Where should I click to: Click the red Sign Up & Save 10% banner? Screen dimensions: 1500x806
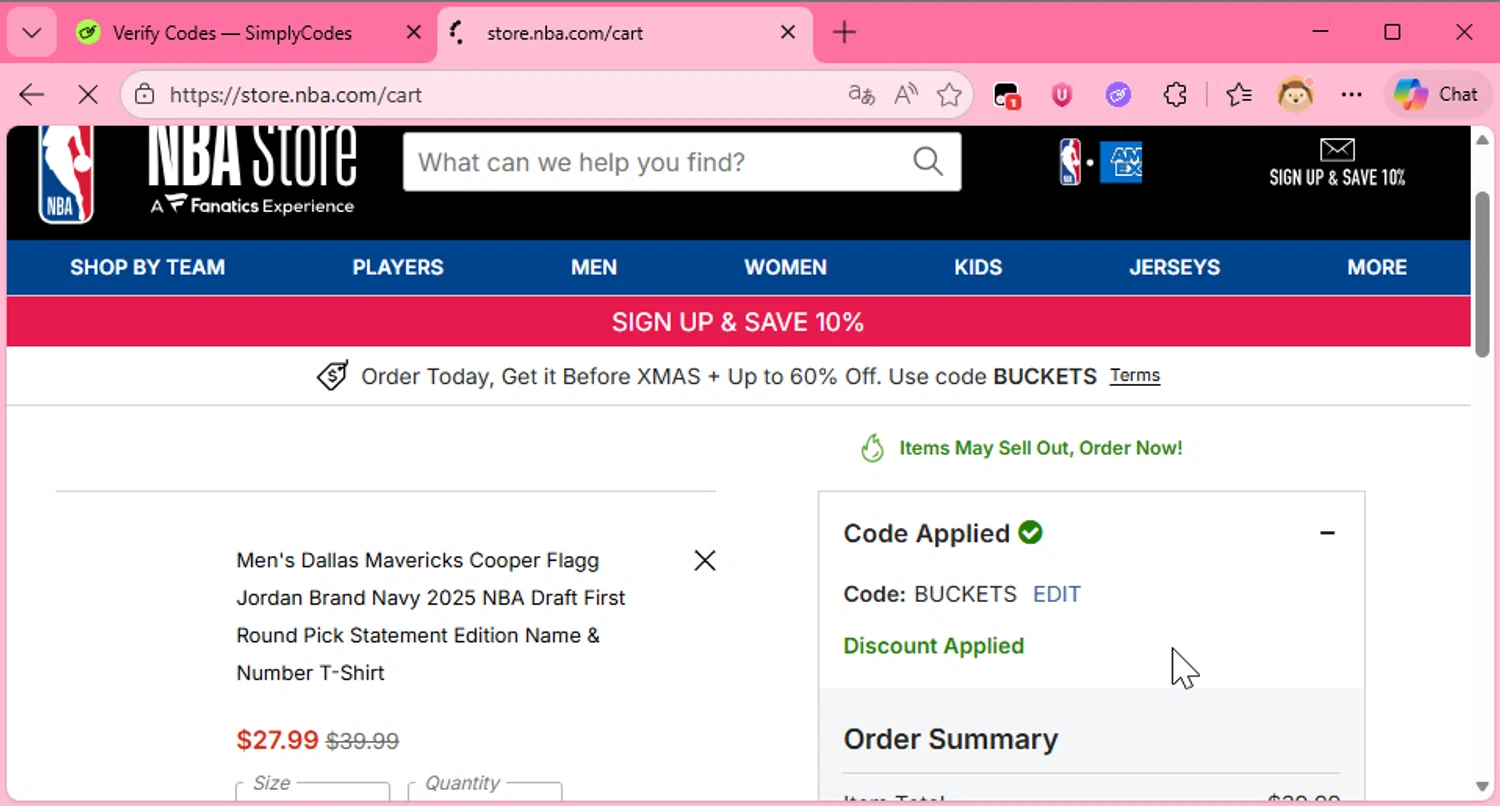[738, 322]
